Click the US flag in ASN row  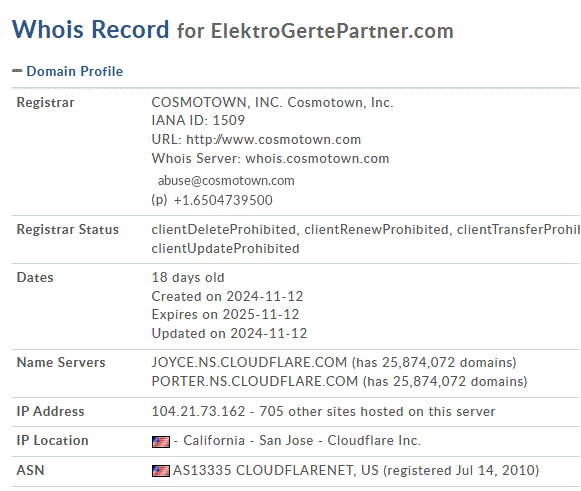point(161,471)
